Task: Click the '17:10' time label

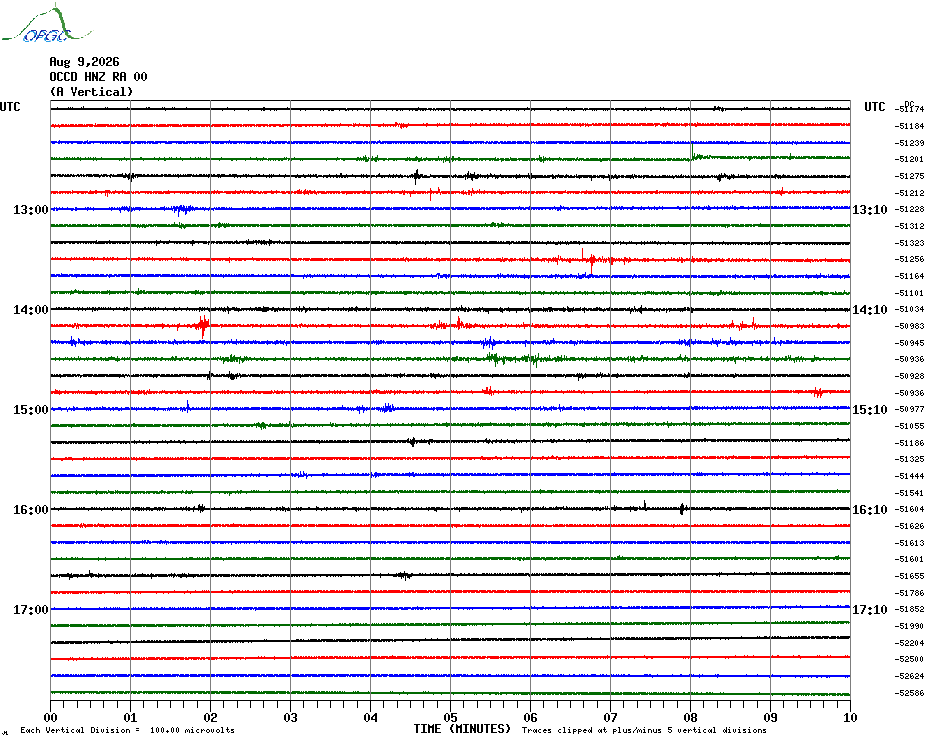Action: [x=870, y=609]
